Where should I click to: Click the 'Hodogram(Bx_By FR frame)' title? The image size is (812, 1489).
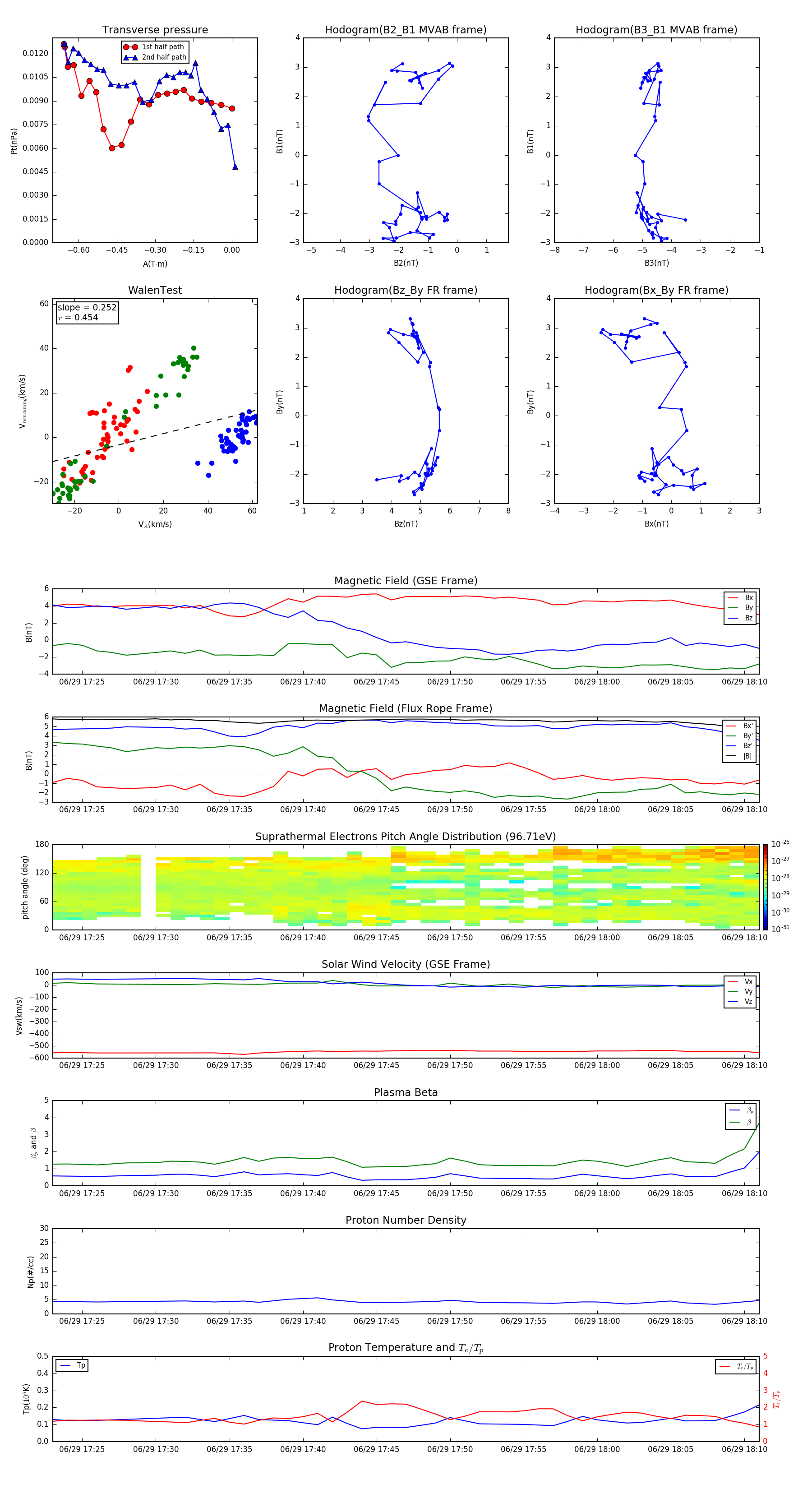point(656,290)
